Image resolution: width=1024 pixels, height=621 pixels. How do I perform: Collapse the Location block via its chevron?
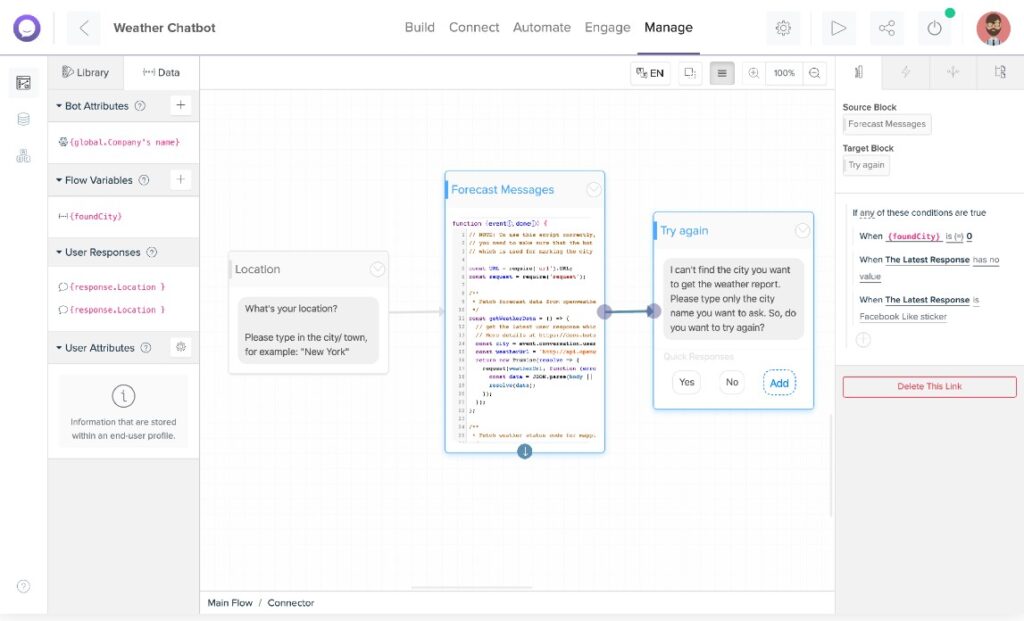(x=378, y=269)
